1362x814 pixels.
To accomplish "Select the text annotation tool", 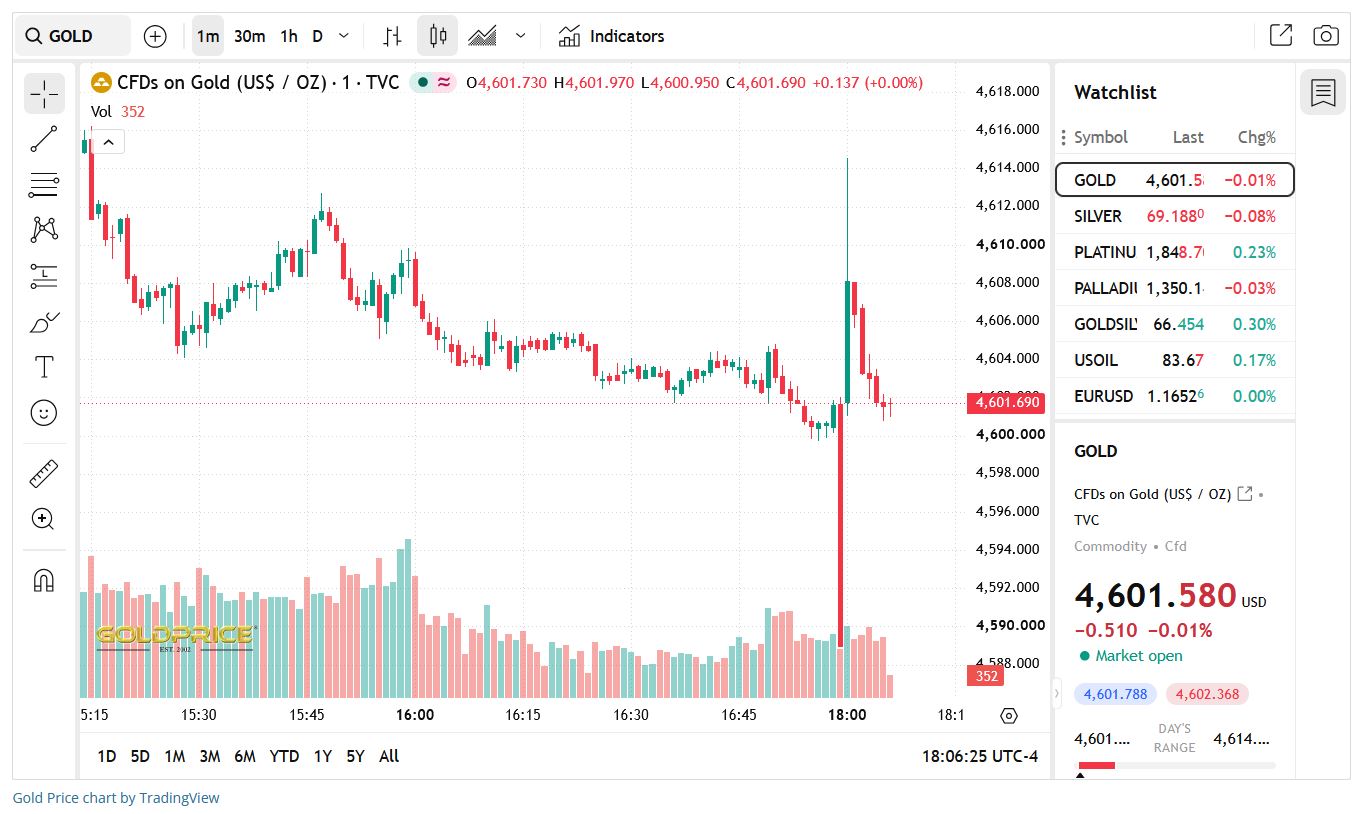I will 44,367.
